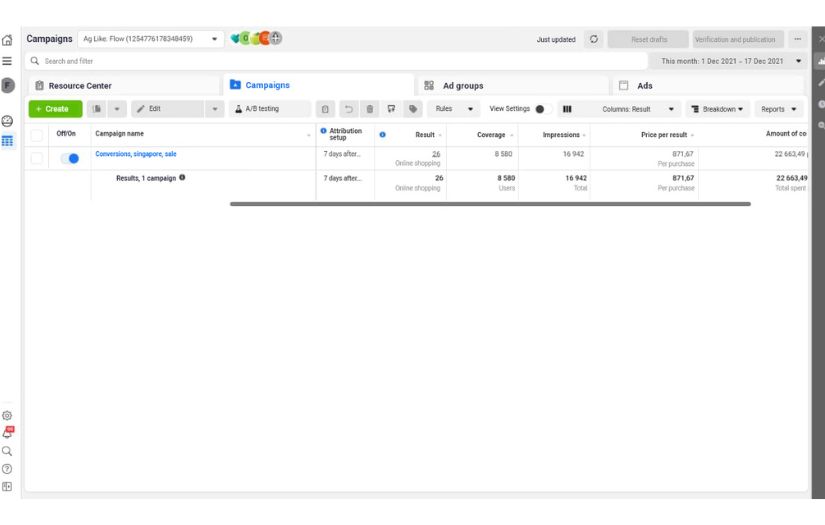Viewport: 825px width, 525px height.
Task: Open the Rules dropdown
Action: pyautogui.click(x=454, y=109)
